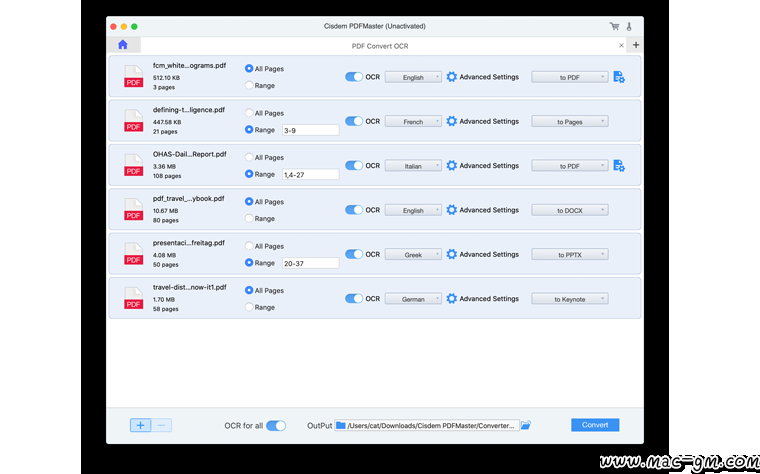
Task: Open Advanced Settings gear for travel-dist...now-it1.pdf
Action: (x=451, y=299)
